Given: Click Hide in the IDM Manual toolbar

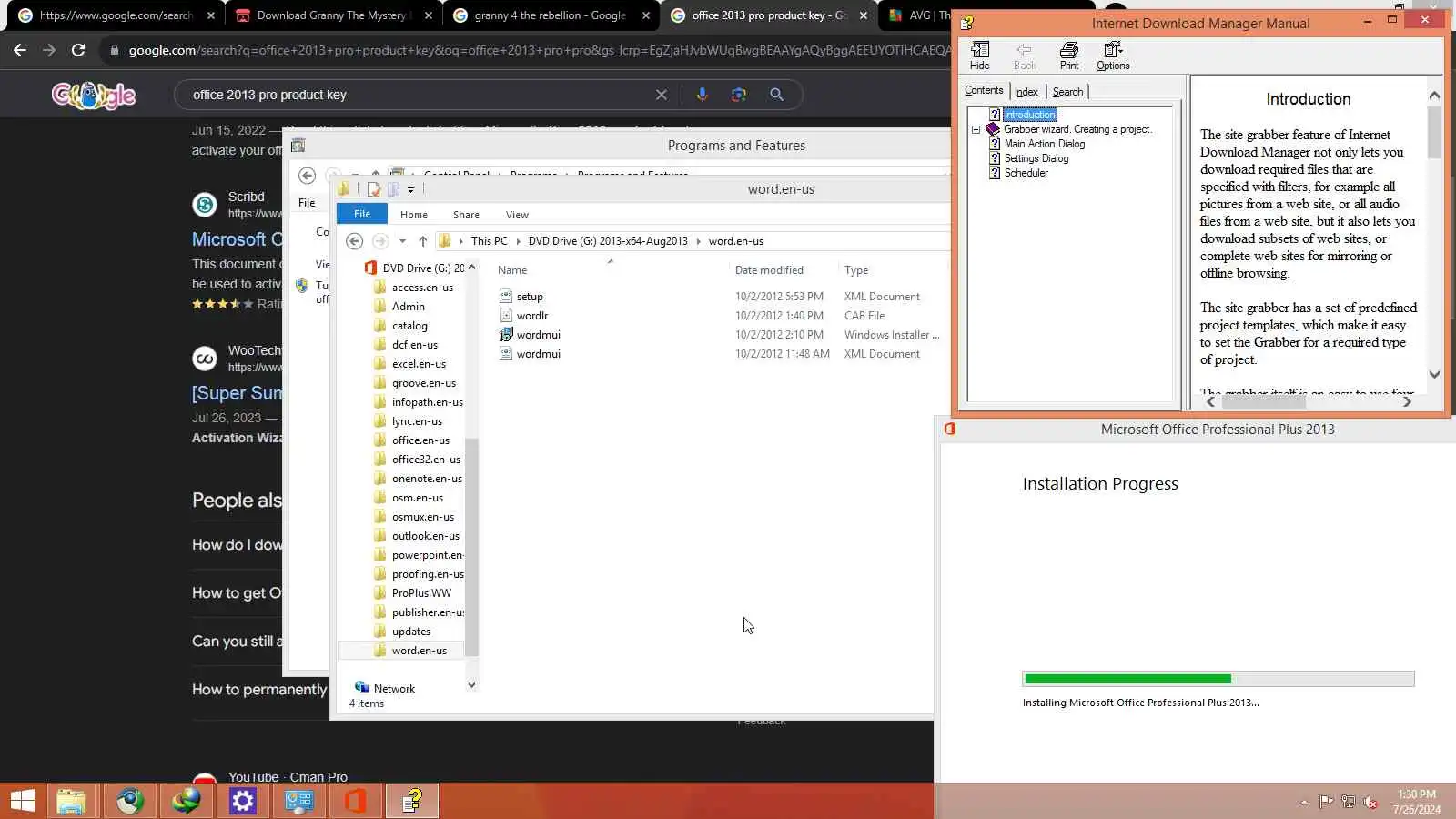Looking at the screenshot, I should click(980, 56).
